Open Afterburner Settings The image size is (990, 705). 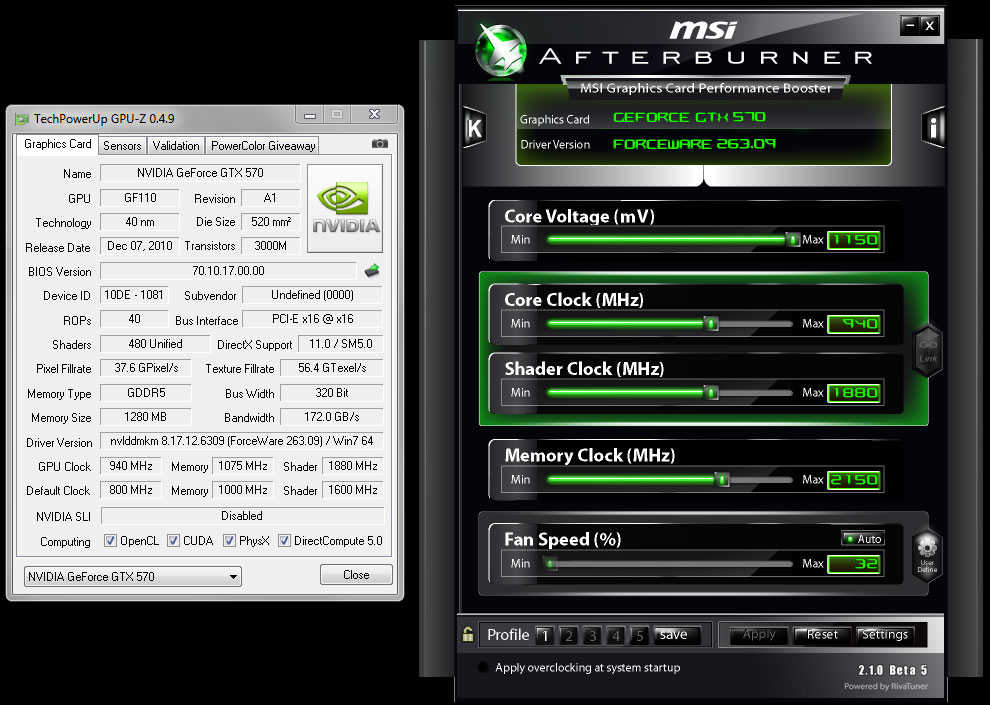tap(885, 635)
